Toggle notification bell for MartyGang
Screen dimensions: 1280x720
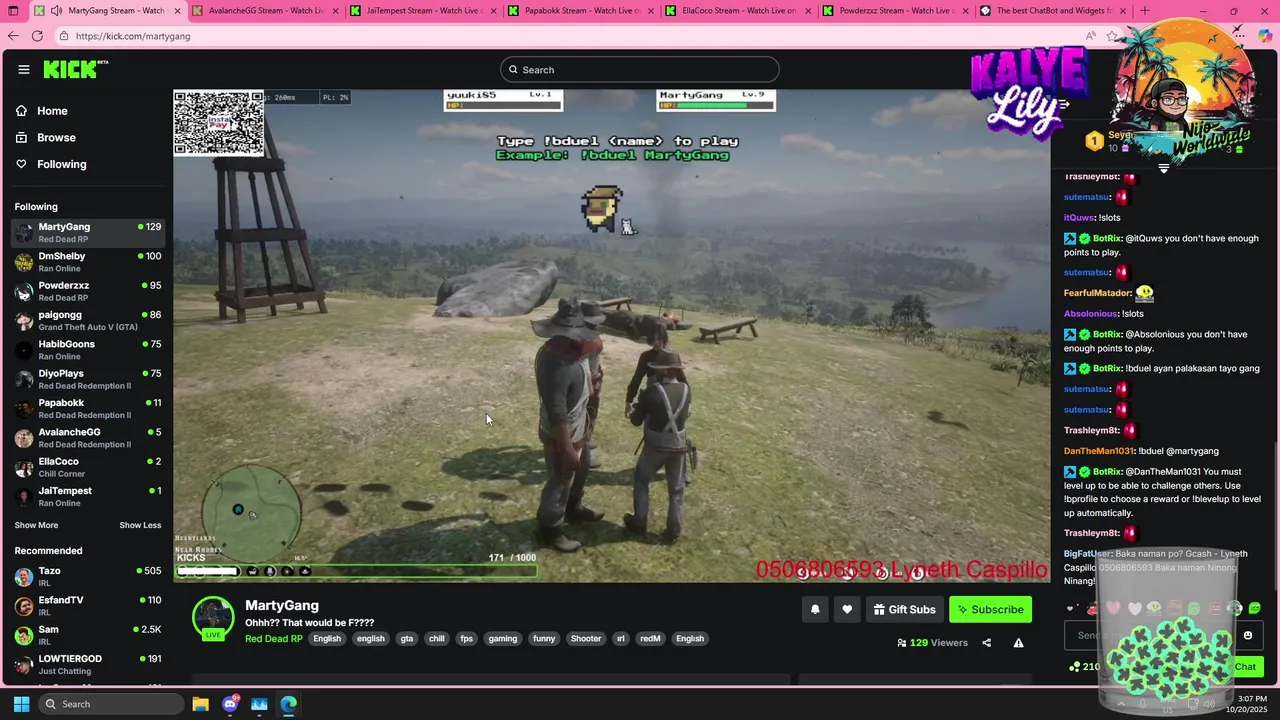coord(815,609)
